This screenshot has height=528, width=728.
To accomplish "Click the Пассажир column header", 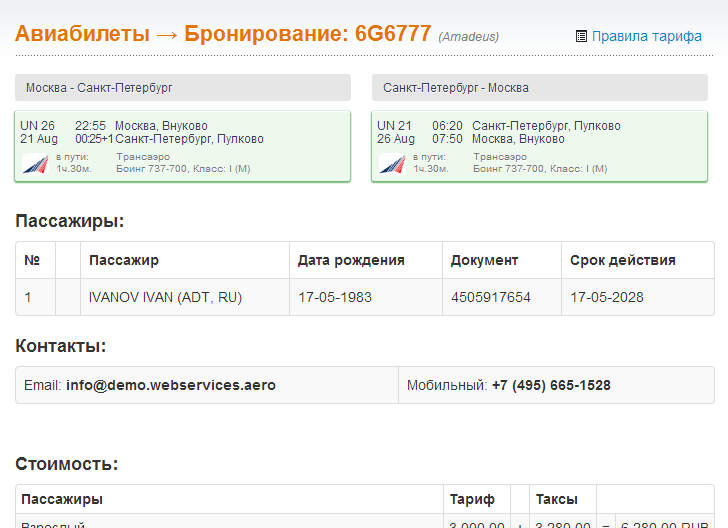I will coord(124,261).
